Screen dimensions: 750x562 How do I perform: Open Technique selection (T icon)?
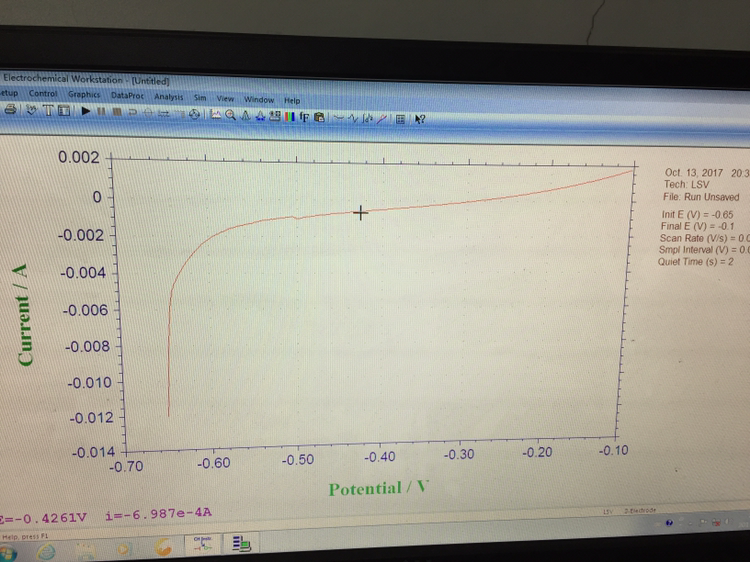48,110
